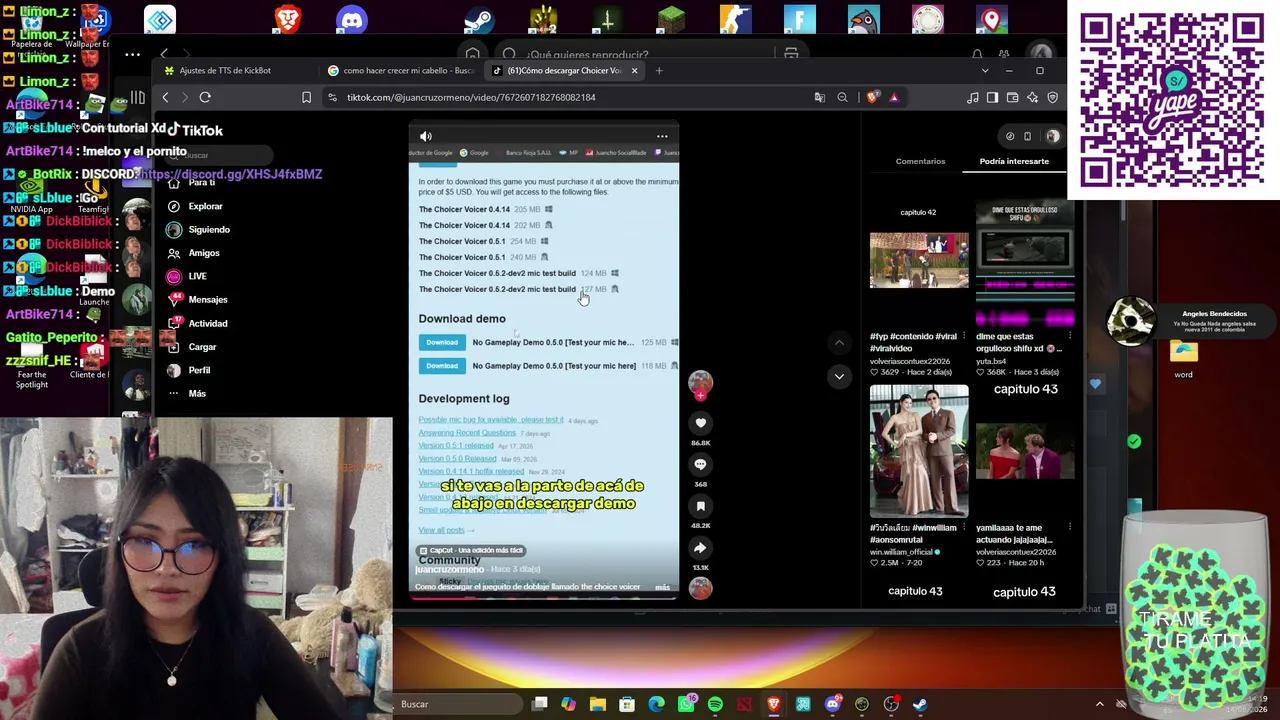Open Microsoft Edge from the taskbar
This screenshot has width=1280, height=720.
(656, 704)
